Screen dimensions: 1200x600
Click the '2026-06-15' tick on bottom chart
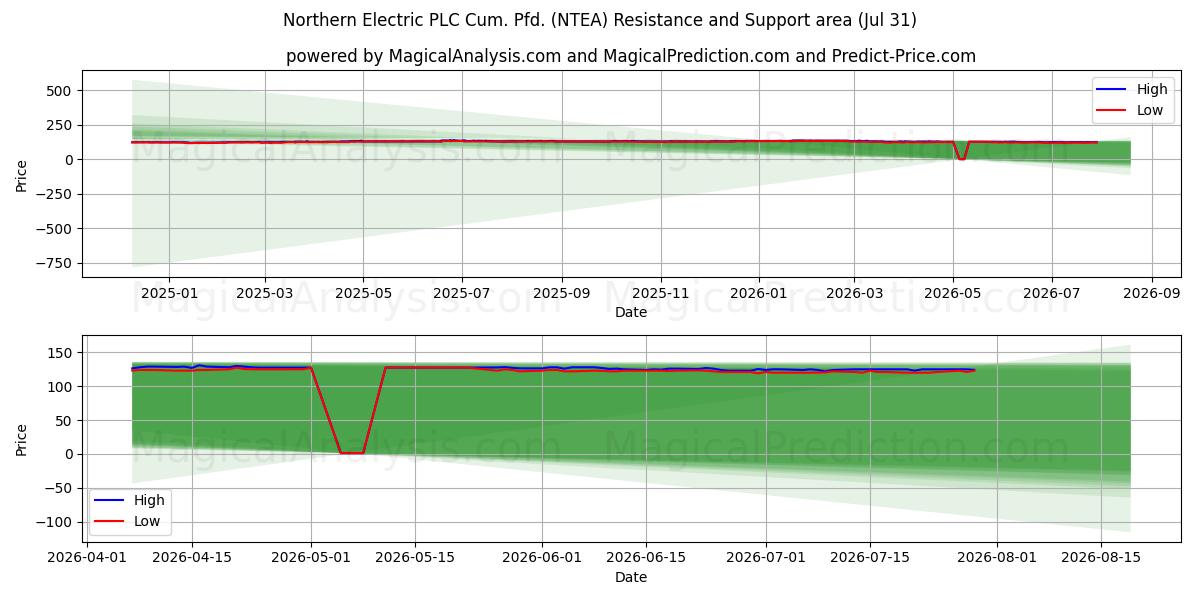coord(646,557)
